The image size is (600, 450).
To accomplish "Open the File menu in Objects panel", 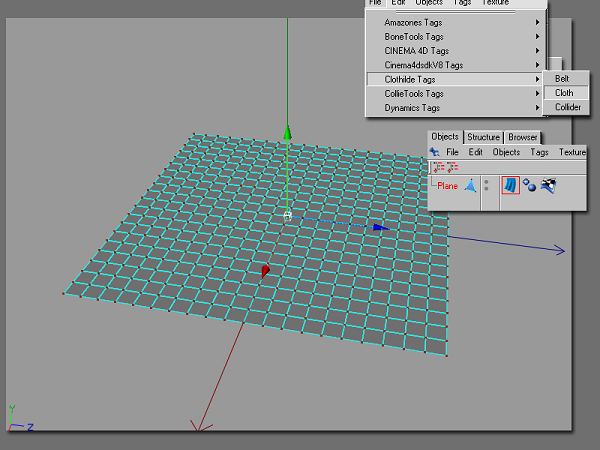I will pyautogui.click(x=452, y=152).
